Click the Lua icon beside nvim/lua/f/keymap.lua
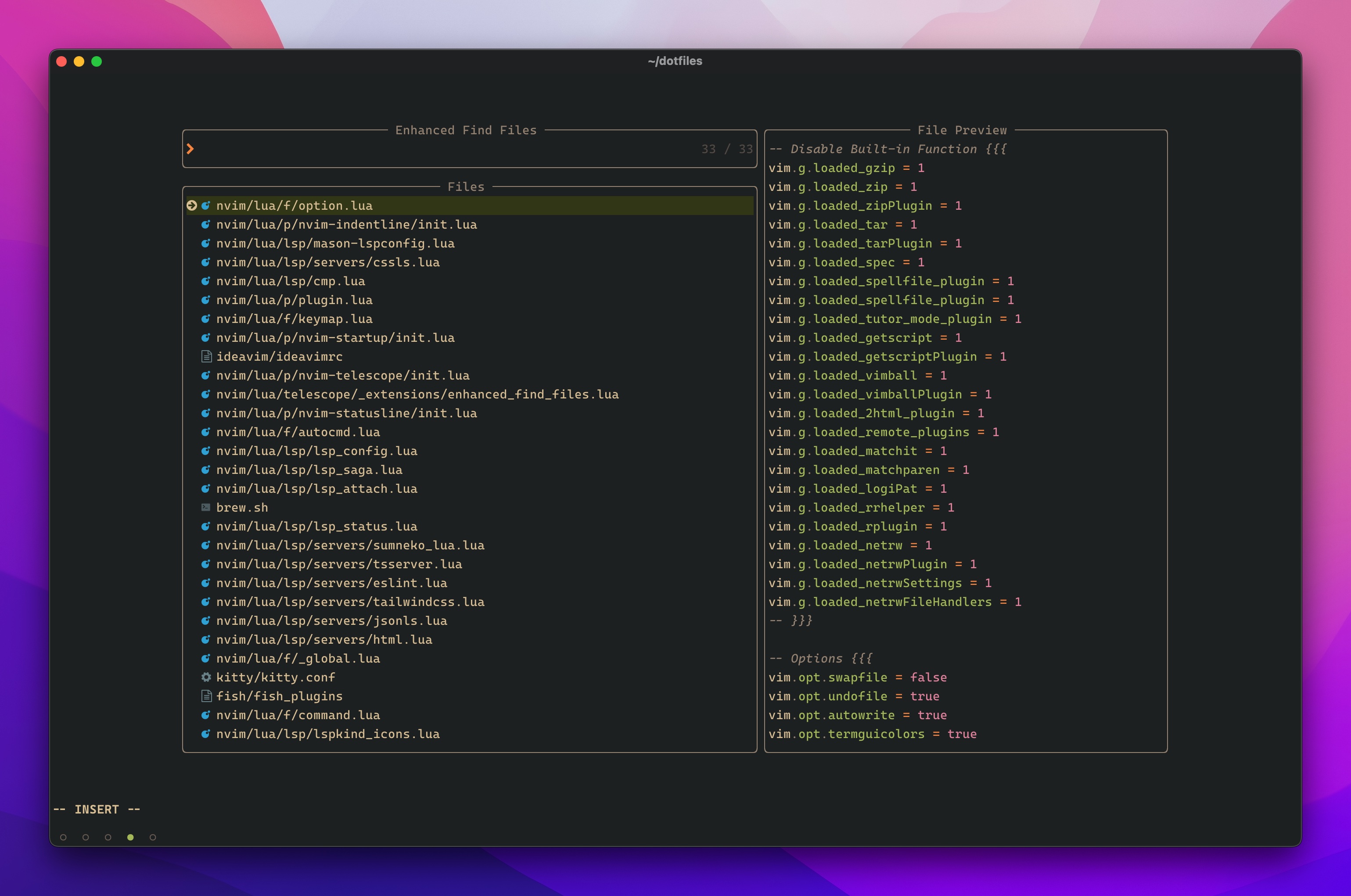Viewport: 1351px width, 896px height. [x=206, y=319]
